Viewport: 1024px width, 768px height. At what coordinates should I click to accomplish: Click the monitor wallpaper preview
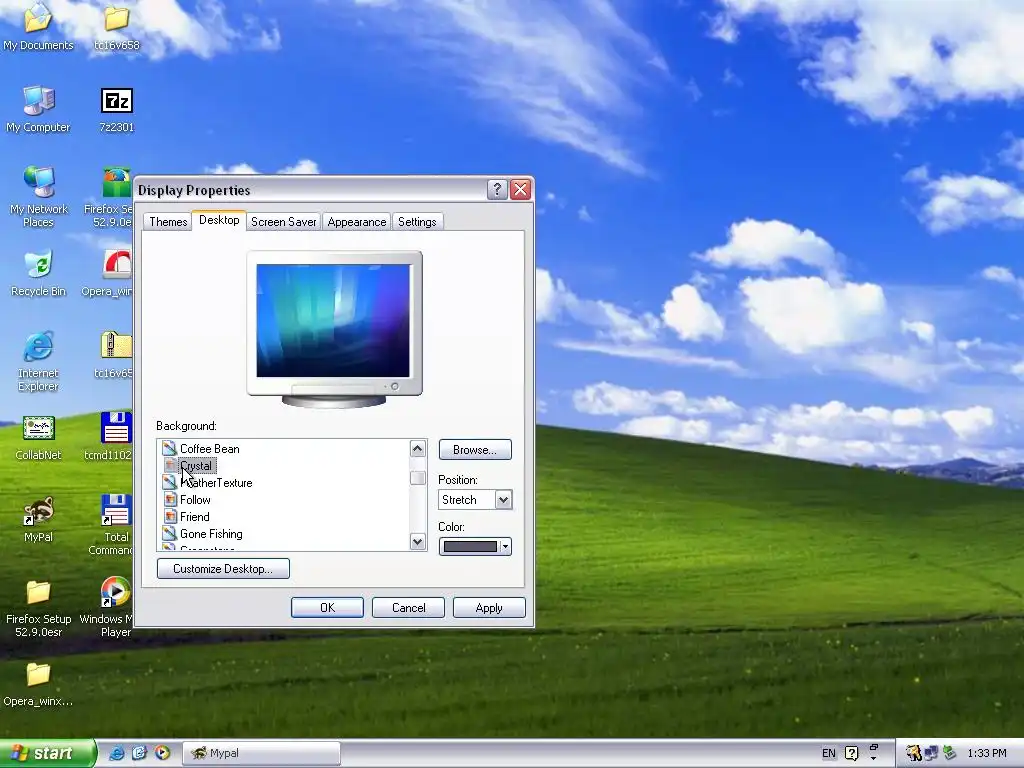[x=333, y=321]
